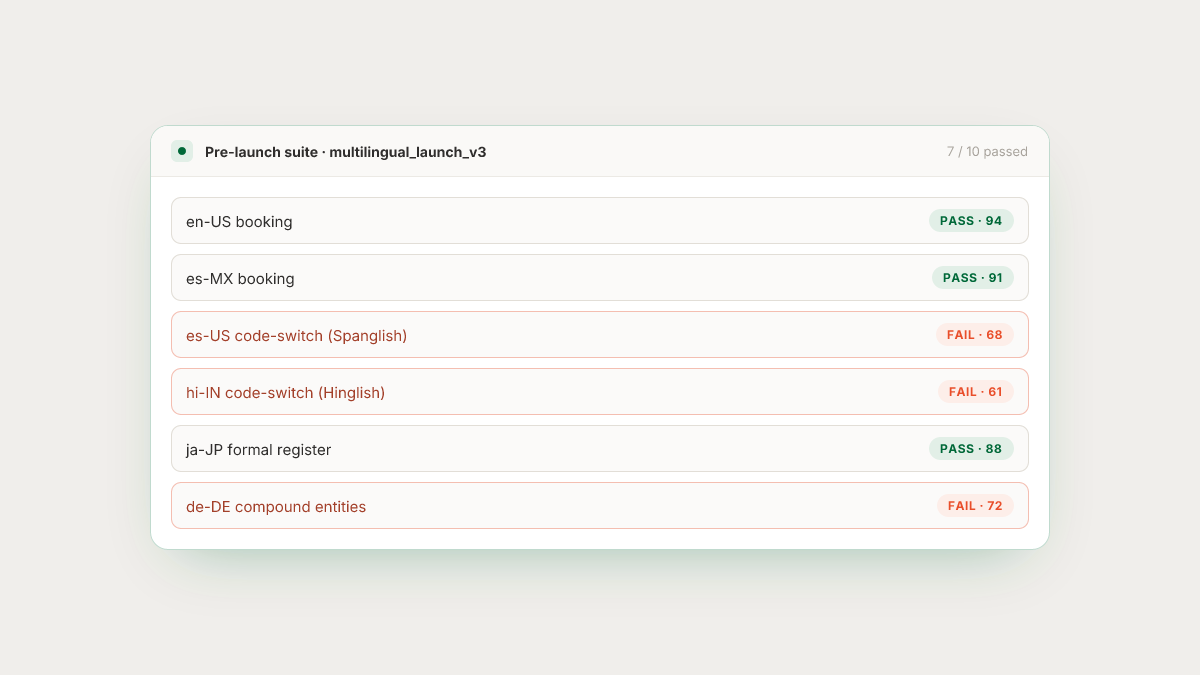Open the en-US booking test row

[x=600, y=221]
